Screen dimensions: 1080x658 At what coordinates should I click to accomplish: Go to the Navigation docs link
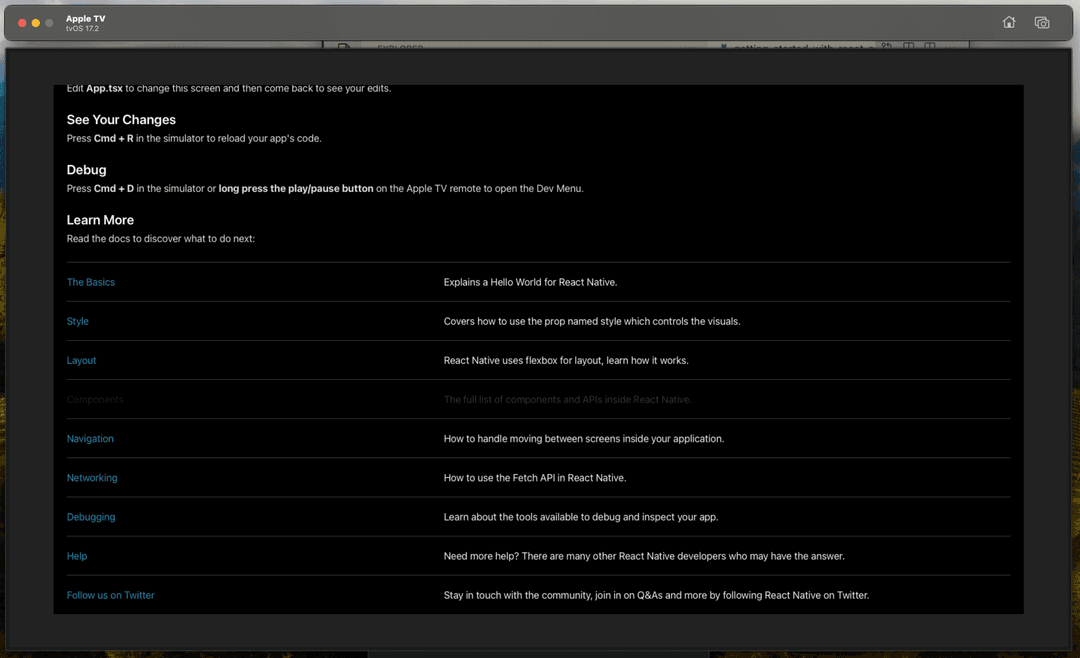90,438
